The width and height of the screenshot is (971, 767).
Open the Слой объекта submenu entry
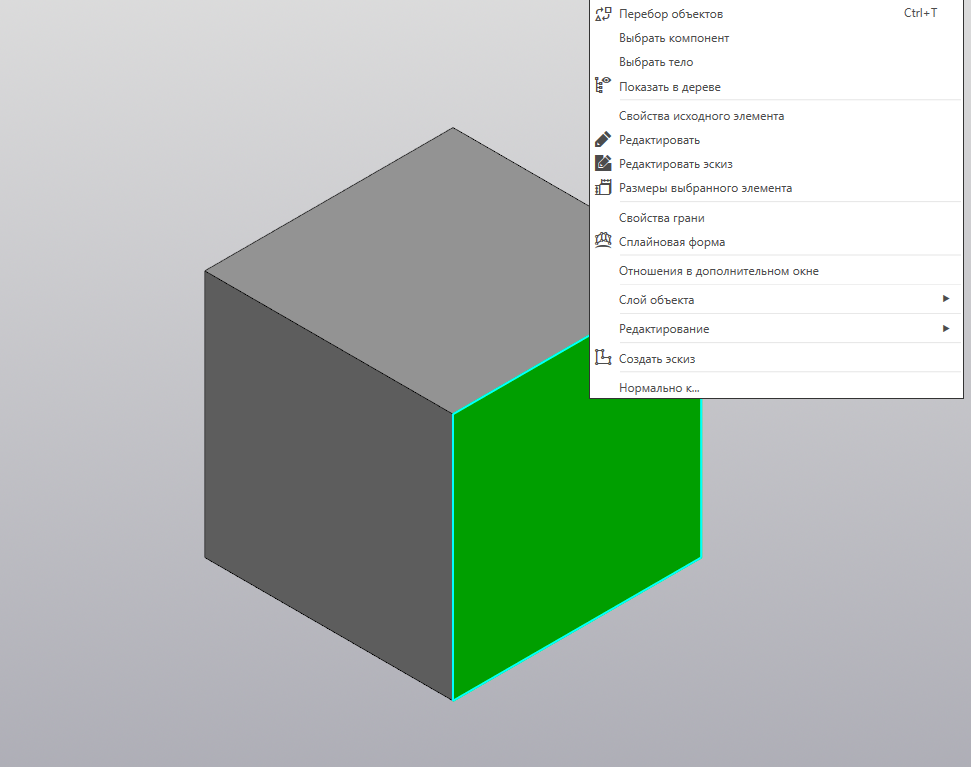776,300
